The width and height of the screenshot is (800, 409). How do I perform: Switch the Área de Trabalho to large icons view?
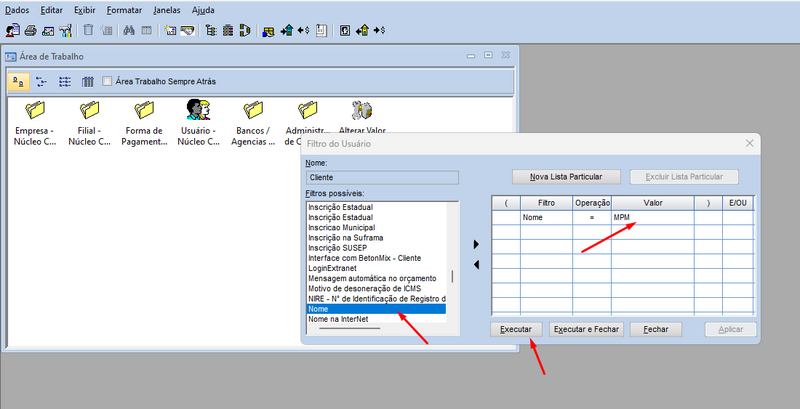point(18,82)
